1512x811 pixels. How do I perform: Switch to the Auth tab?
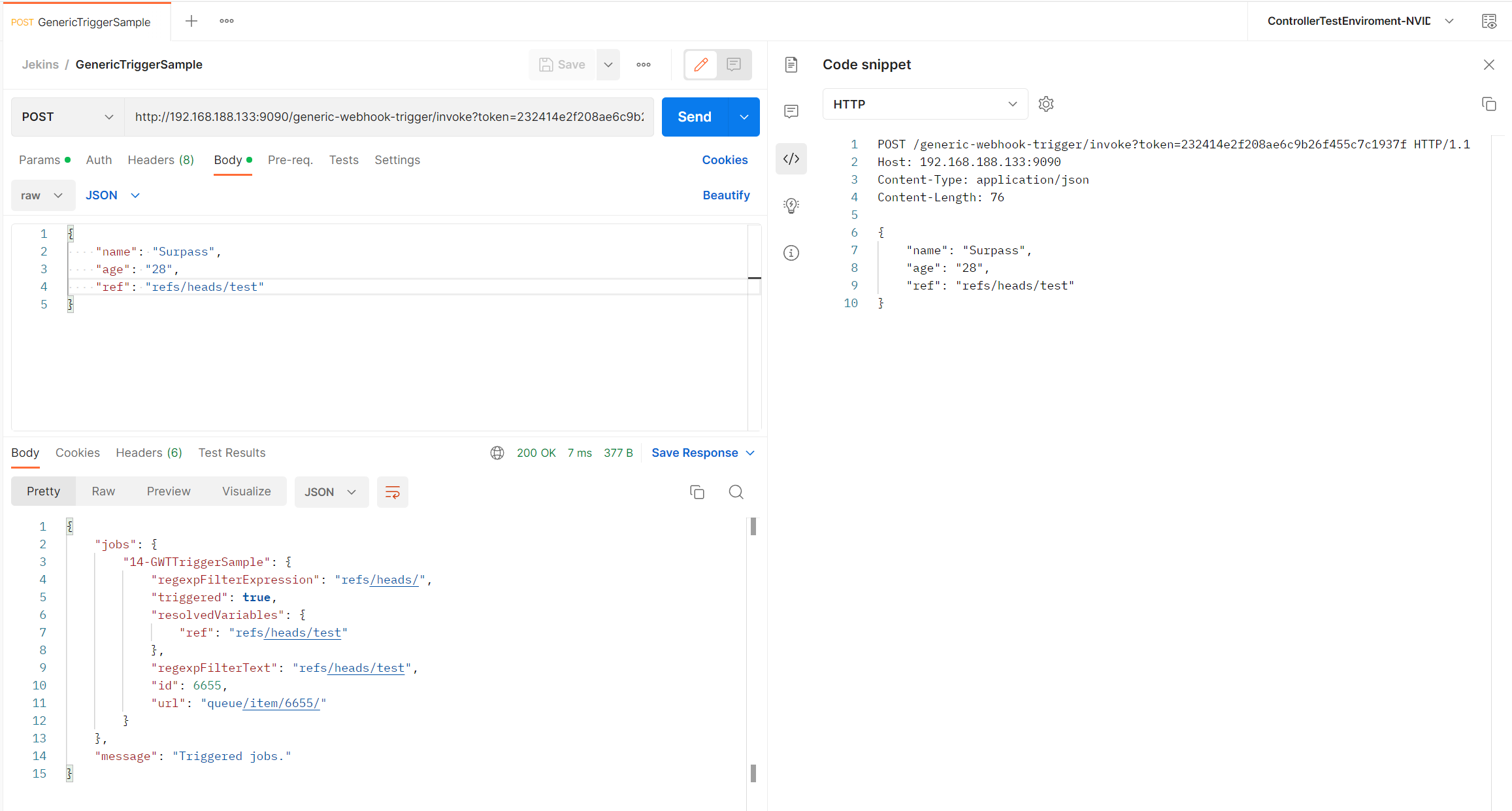[99, 160]
